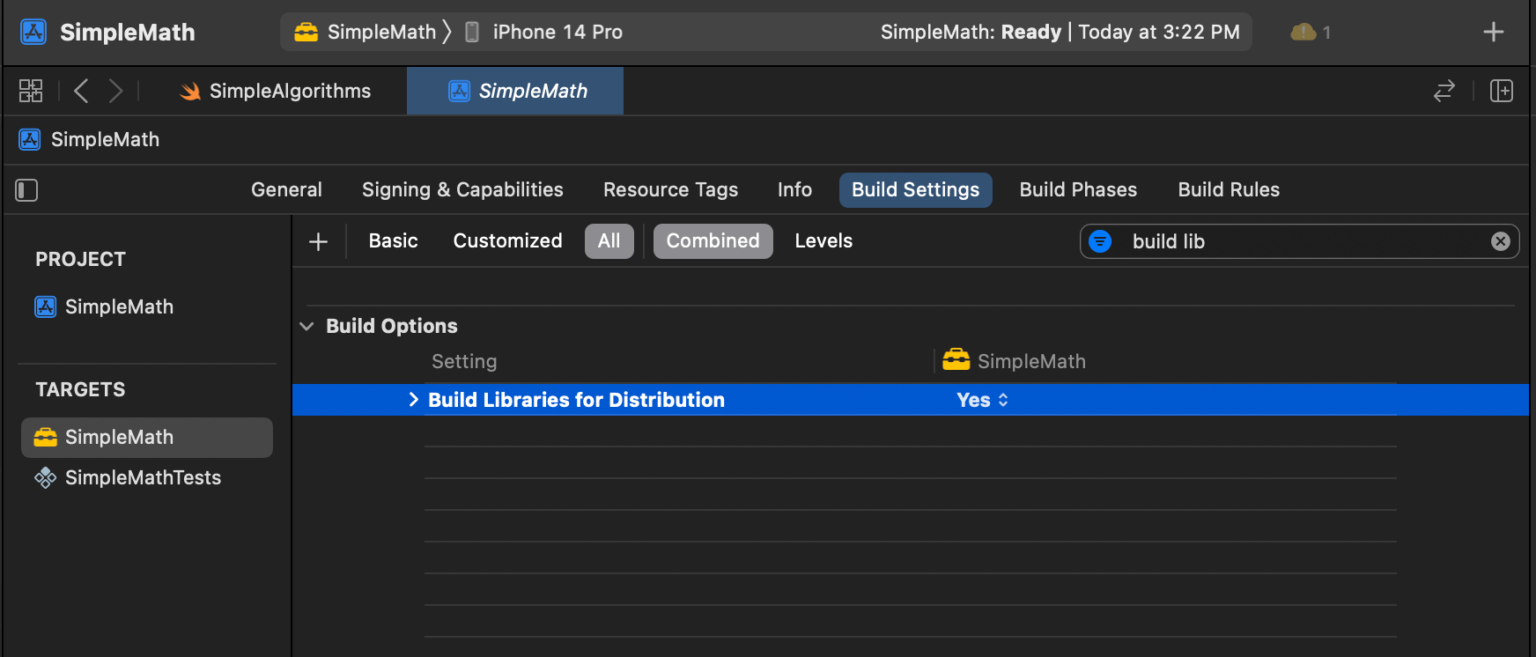
Task: Click the build lib search field
Action: point(1300,241)
